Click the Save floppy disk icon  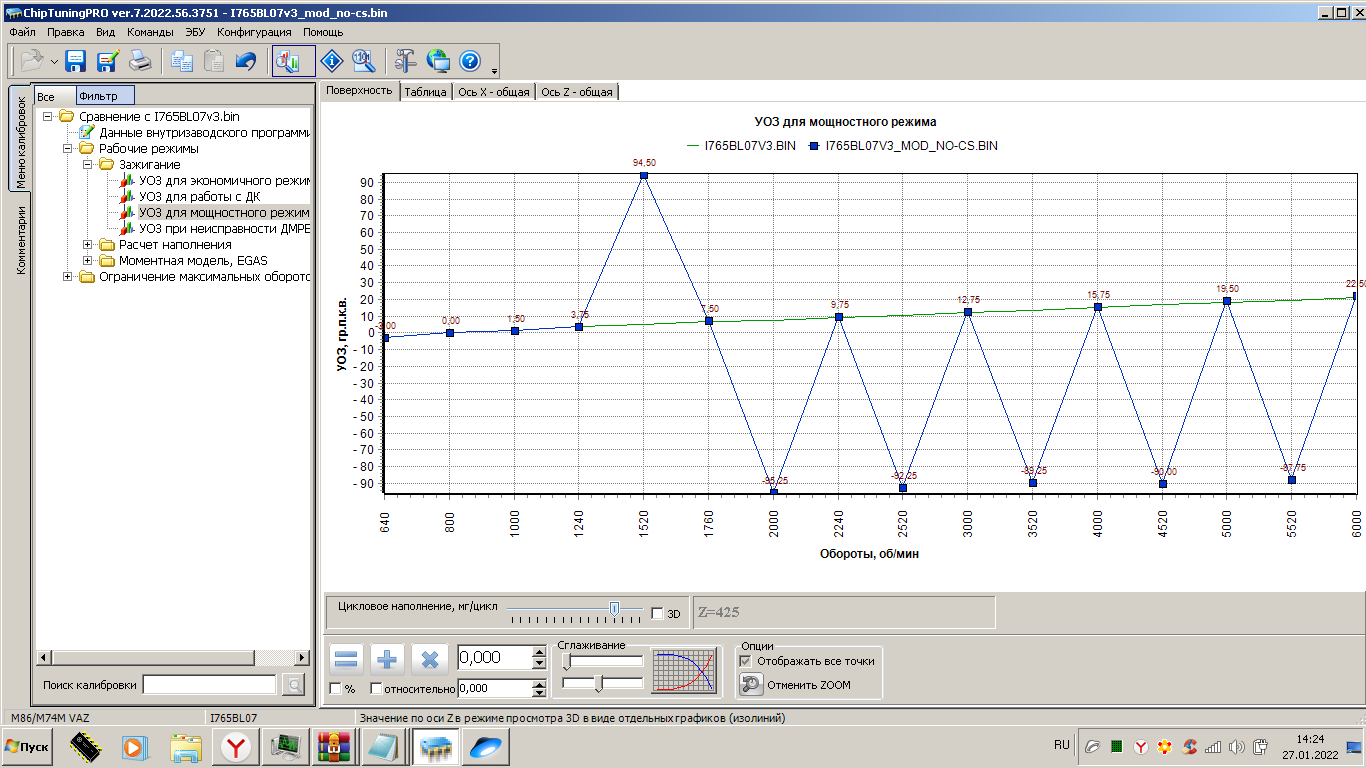76,61
